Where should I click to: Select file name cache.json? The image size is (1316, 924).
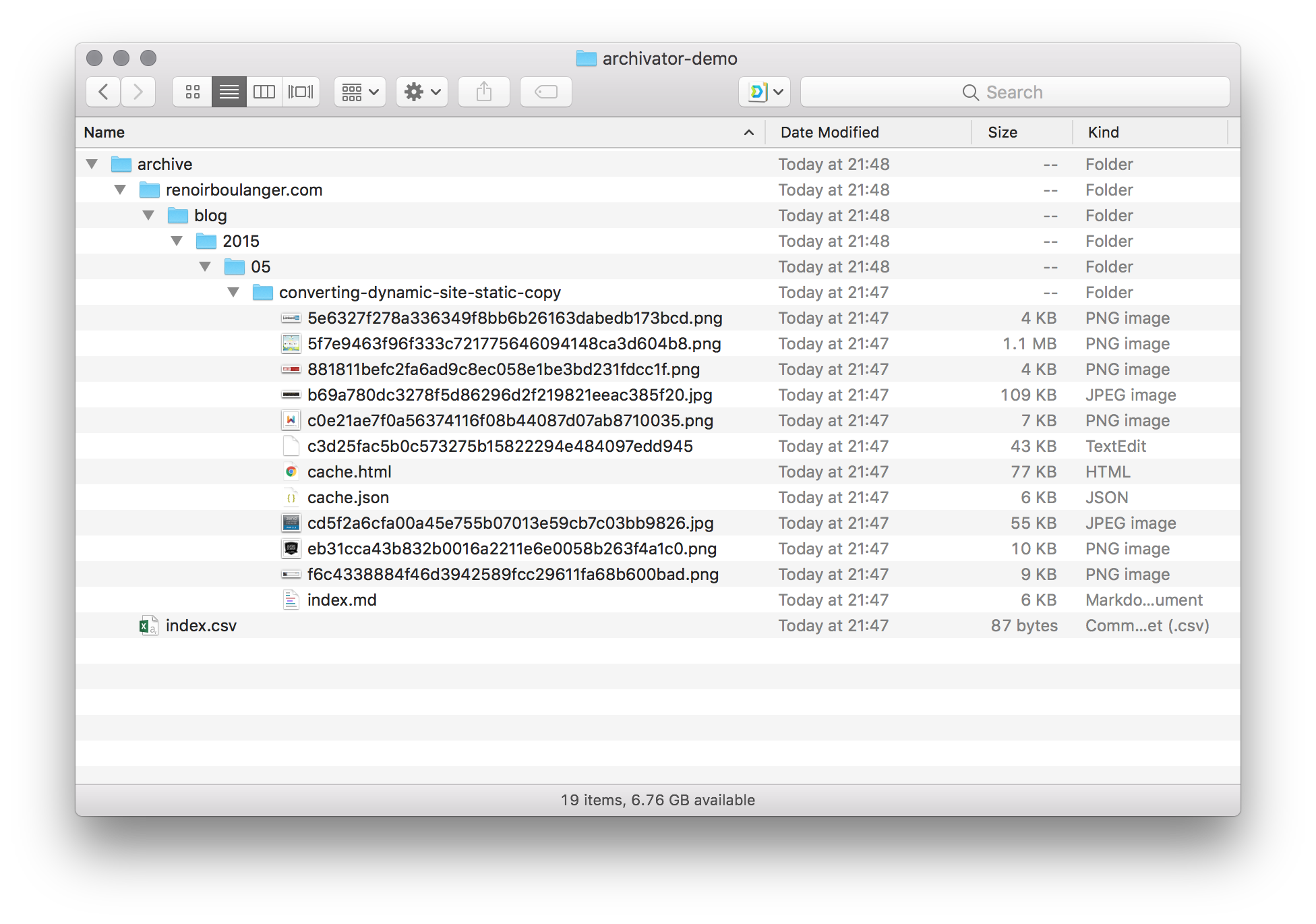point(348,497)
